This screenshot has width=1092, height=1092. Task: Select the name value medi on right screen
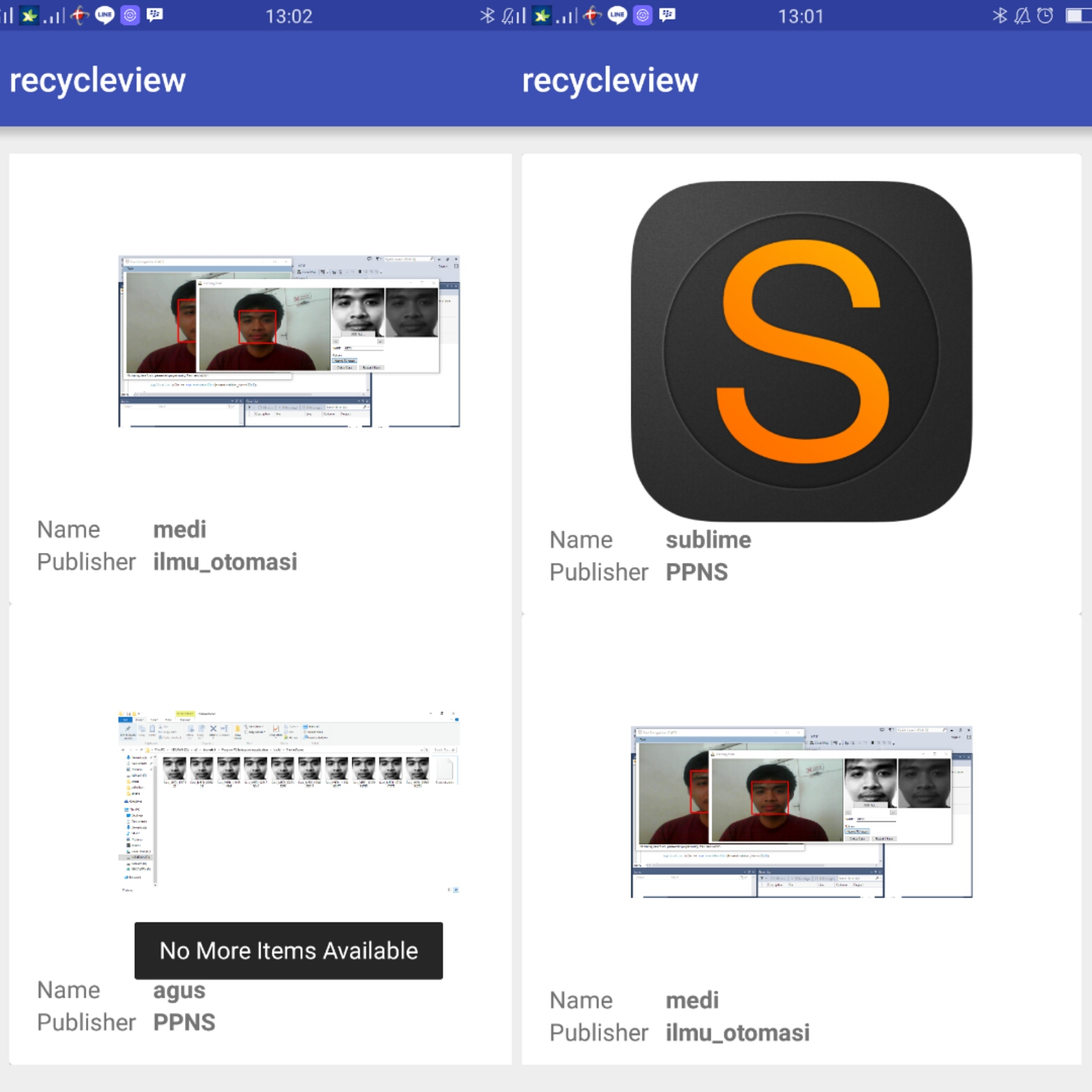pyautogui.click(x=692, y=1001)
